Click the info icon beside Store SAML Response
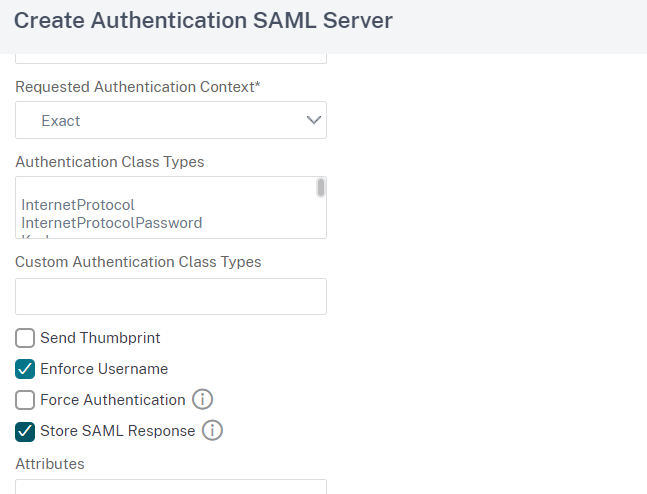 tap(212, 431)
